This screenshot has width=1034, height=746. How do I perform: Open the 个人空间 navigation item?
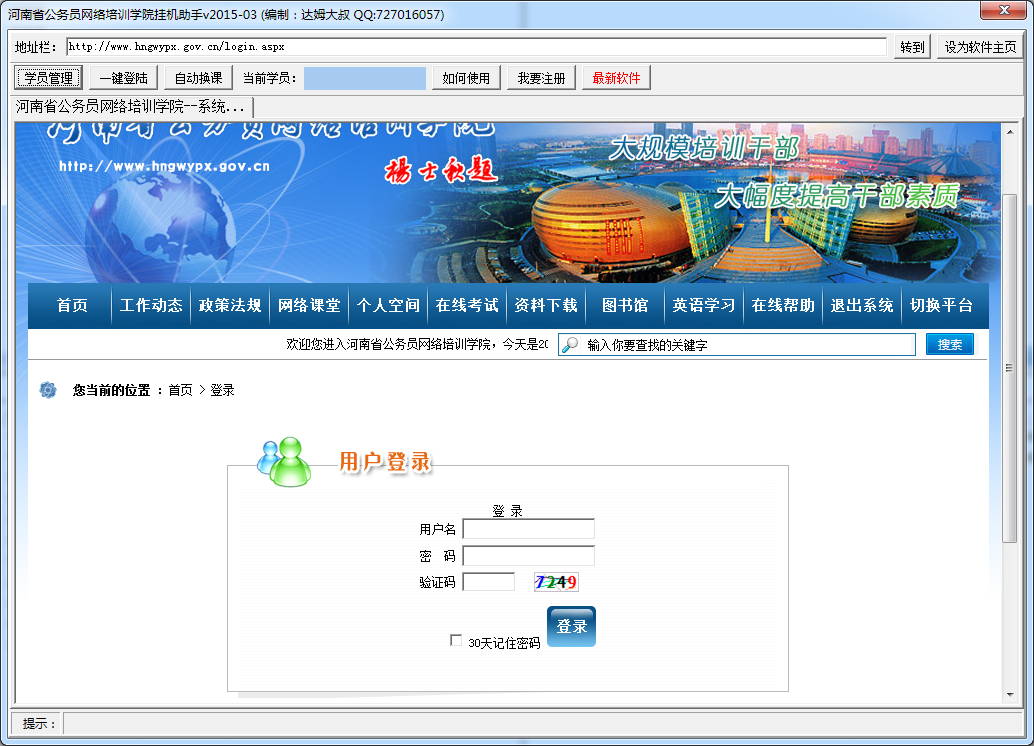pos(388,305)
